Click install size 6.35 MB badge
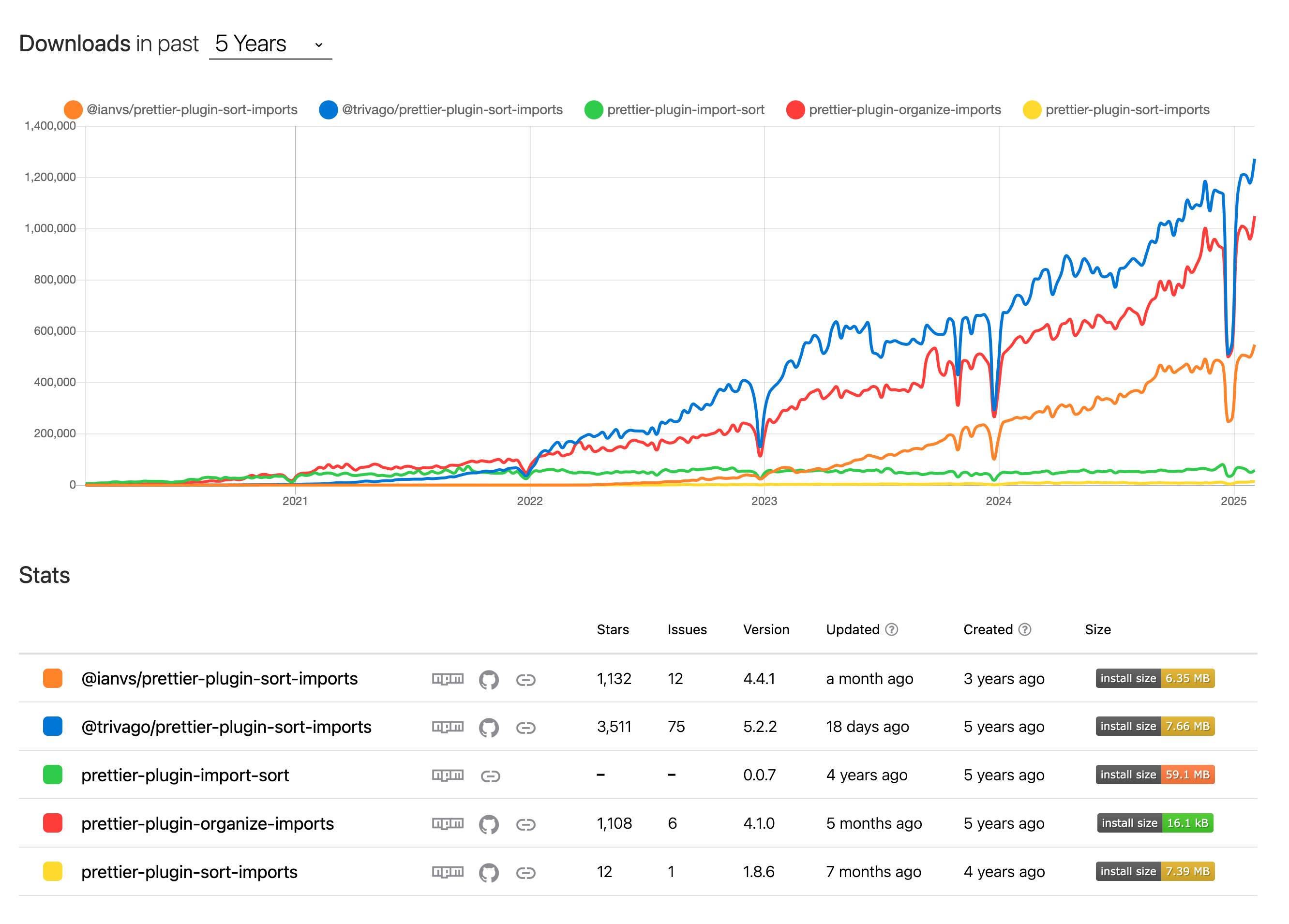This screenshot has height=924, width=1289. [1155, 679]
